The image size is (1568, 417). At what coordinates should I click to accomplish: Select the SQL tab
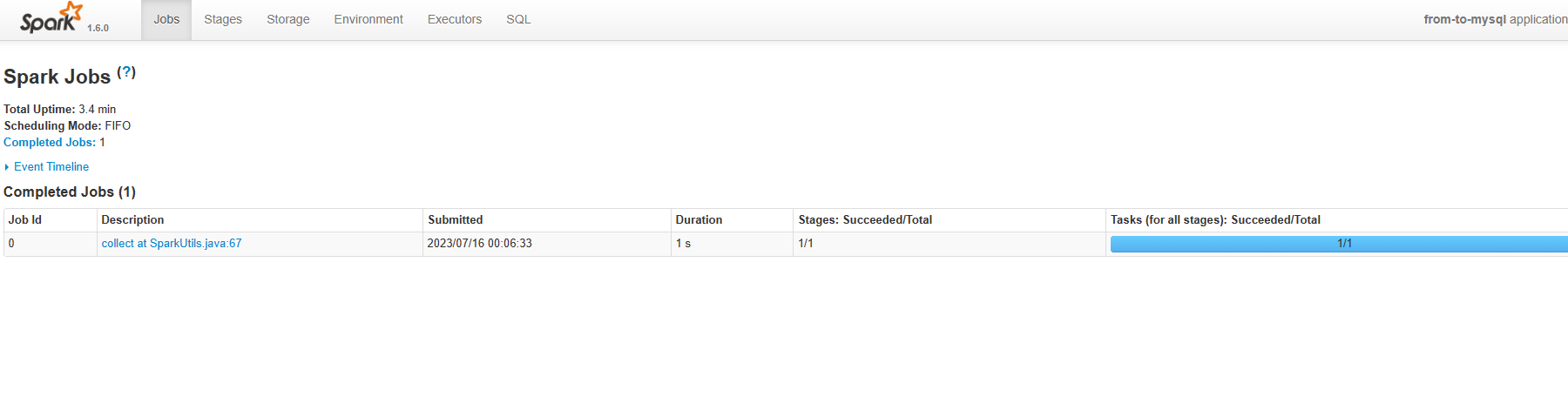coord(518,19)
